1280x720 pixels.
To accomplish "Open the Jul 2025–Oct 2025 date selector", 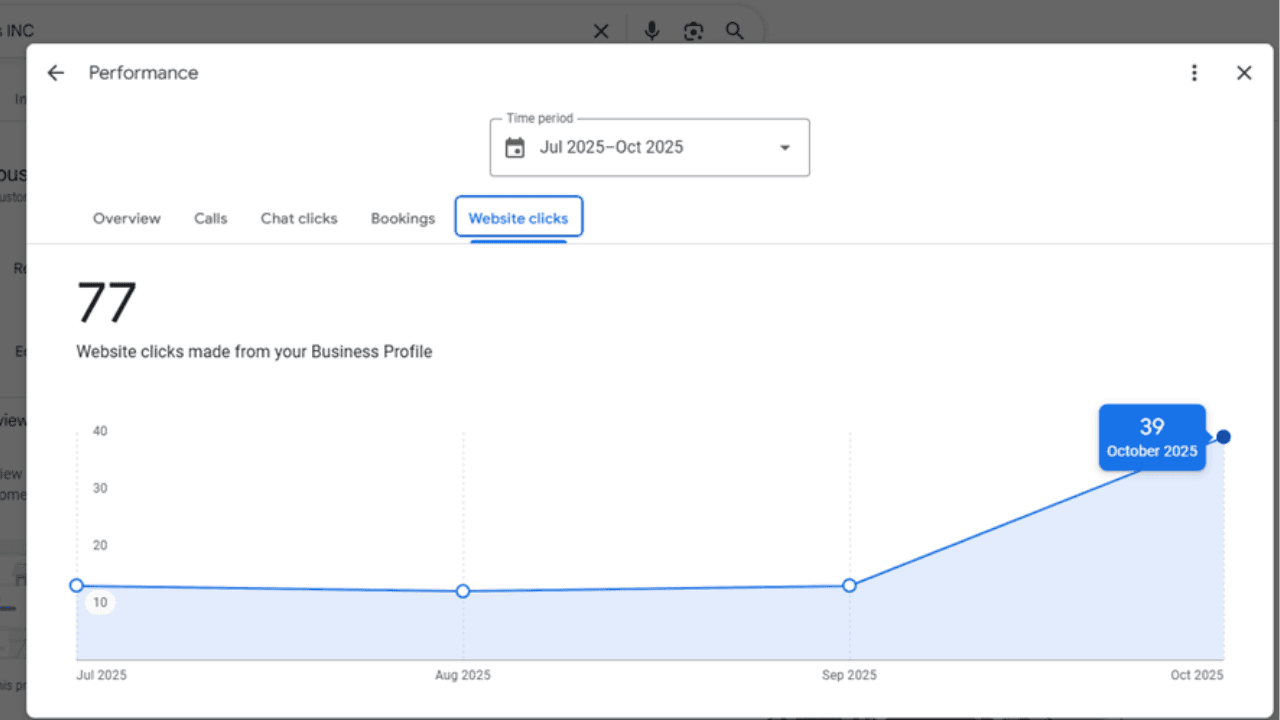I will 612,147.
